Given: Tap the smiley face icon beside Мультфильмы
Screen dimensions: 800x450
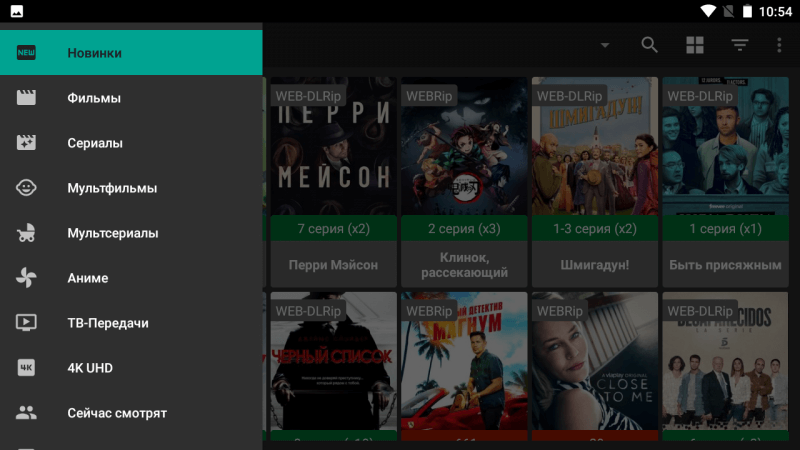Looking at the screenshot, I should coord(26,187).
